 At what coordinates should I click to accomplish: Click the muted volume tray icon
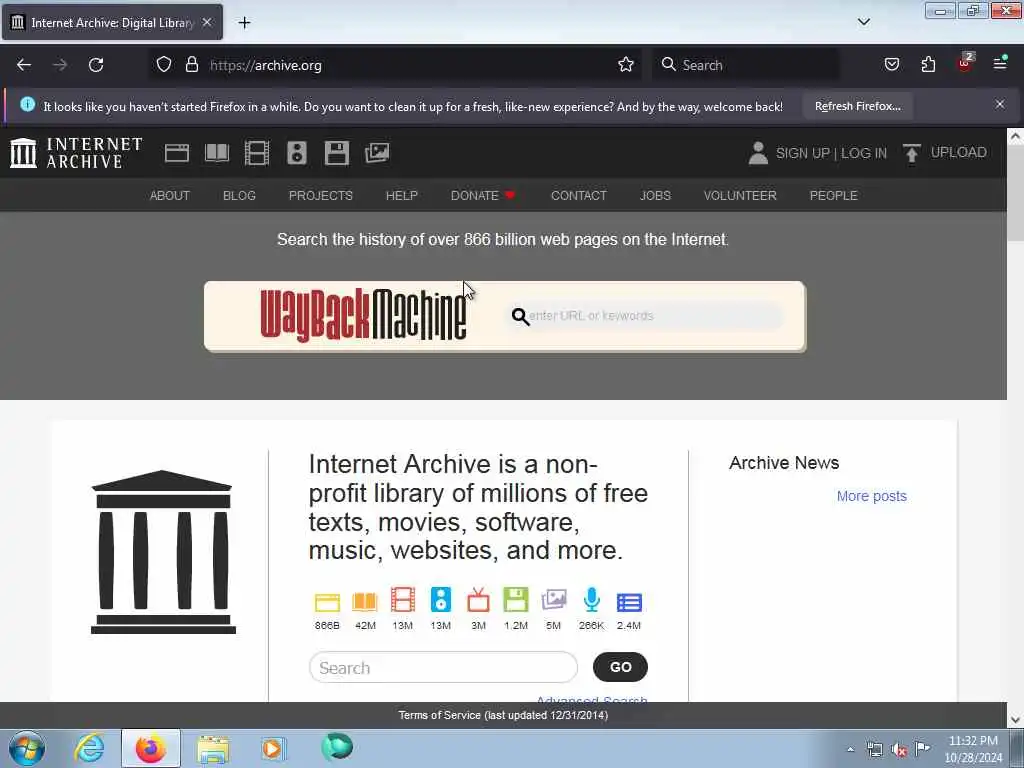tap(899, 750)
